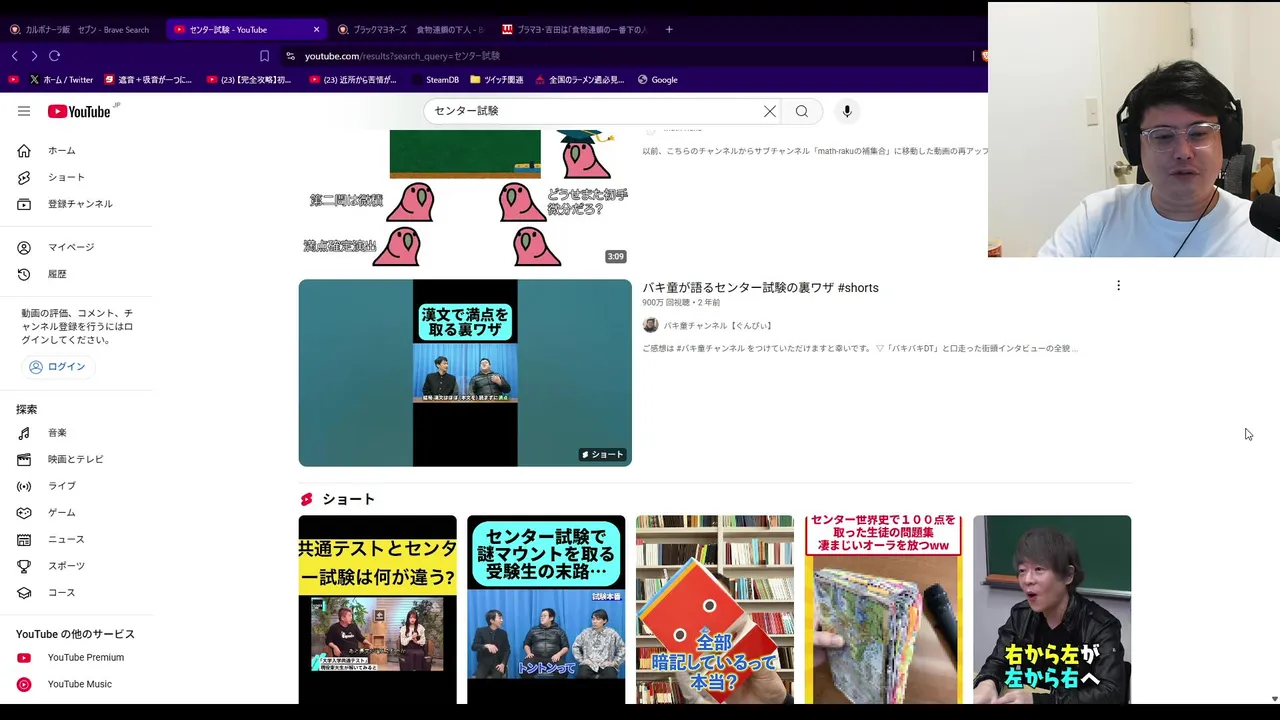
Task: Click the YouTube logo
Action: [79, 111]
